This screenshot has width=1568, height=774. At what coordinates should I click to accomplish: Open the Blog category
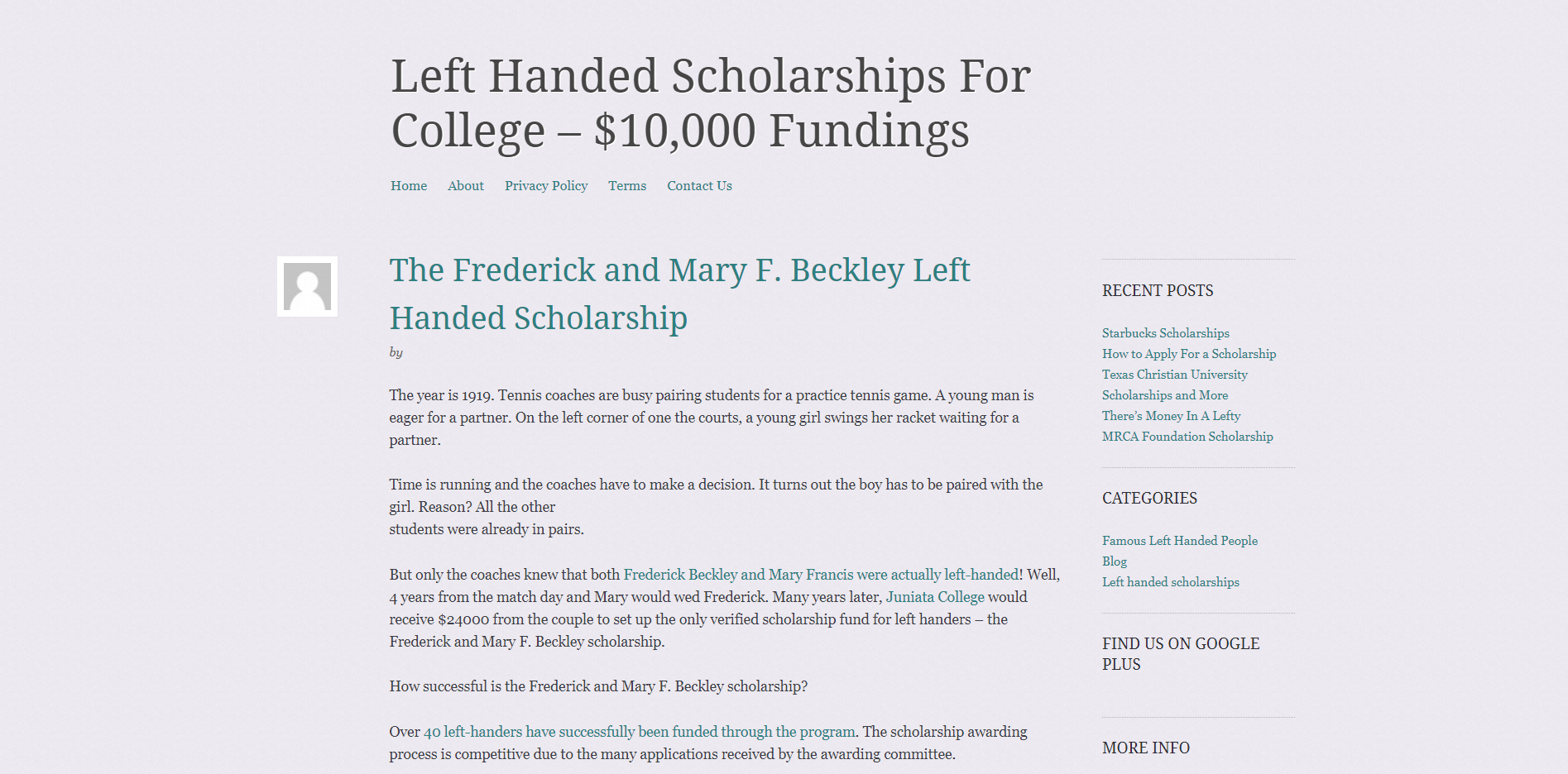1113,561
